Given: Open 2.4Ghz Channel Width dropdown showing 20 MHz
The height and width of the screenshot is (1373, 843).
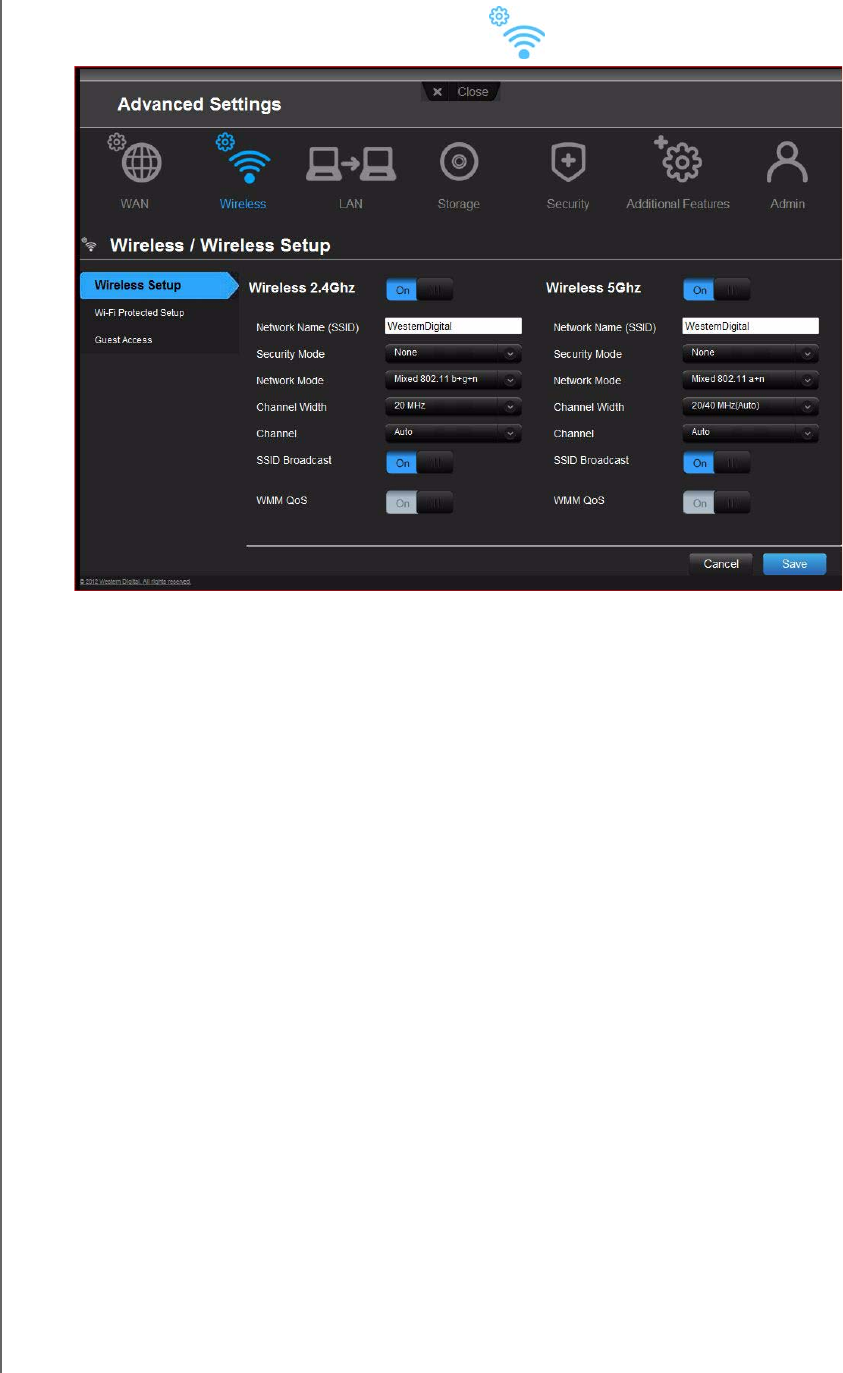Looking at the screenshot, I should 453,407.
